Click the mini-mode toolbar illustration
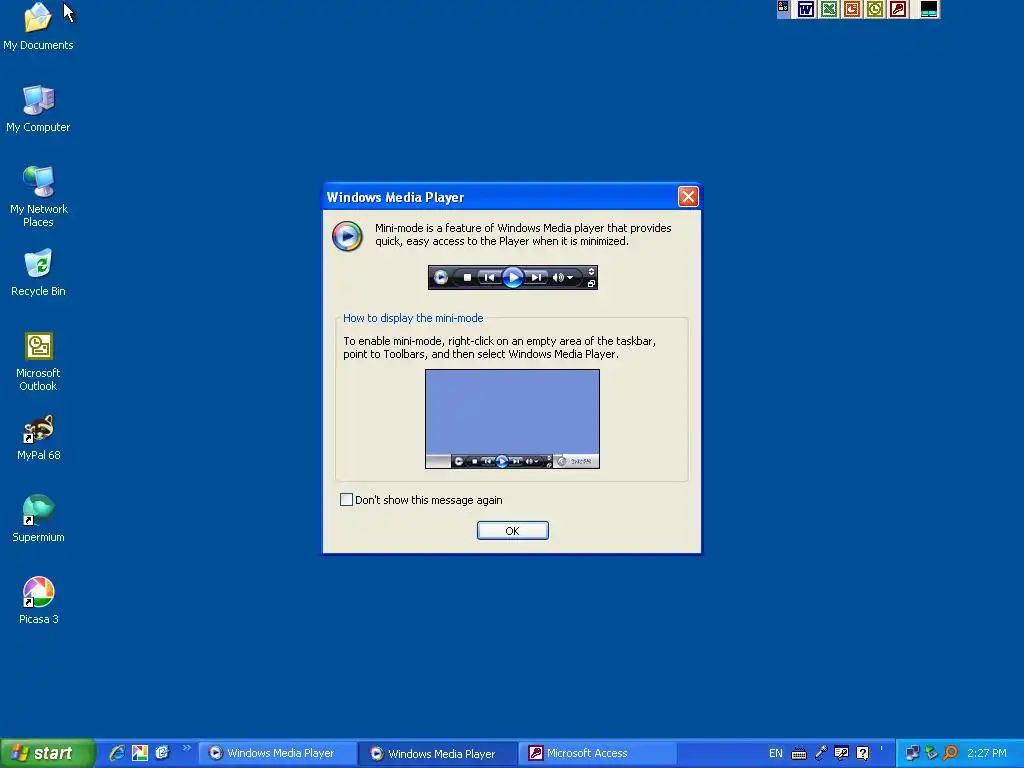 tap(513, 278)
